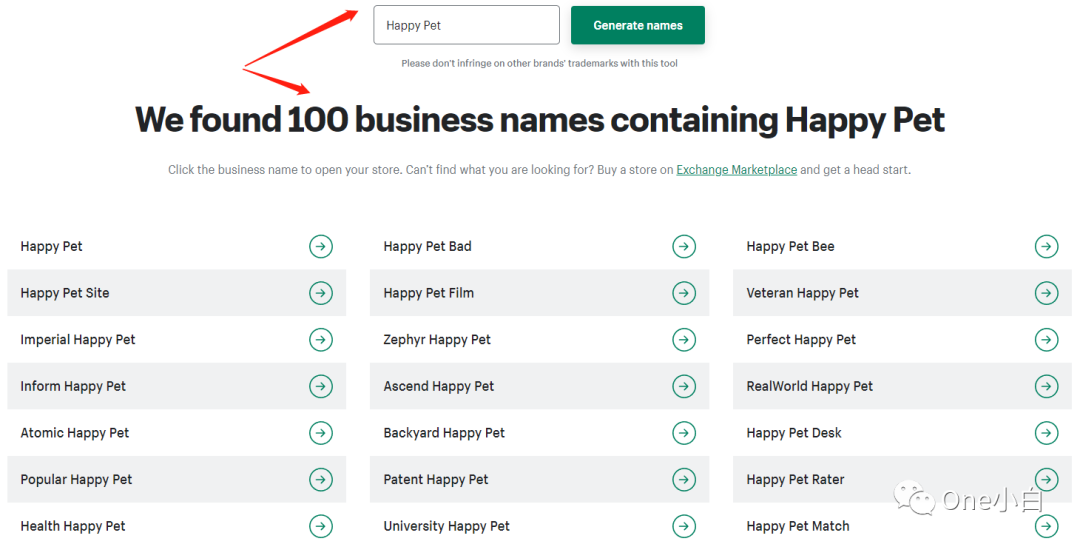Screen dimensions: 1080x547
Task: Pick the Ascend Happy Pet name
Action: tap(438, 386)
